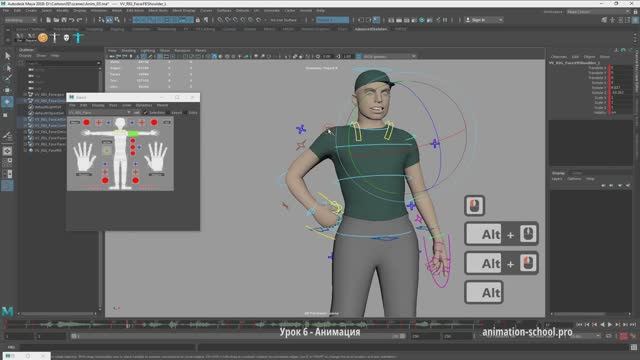
Task: Click the right foot red circle in picker
Action: [136, 180]
